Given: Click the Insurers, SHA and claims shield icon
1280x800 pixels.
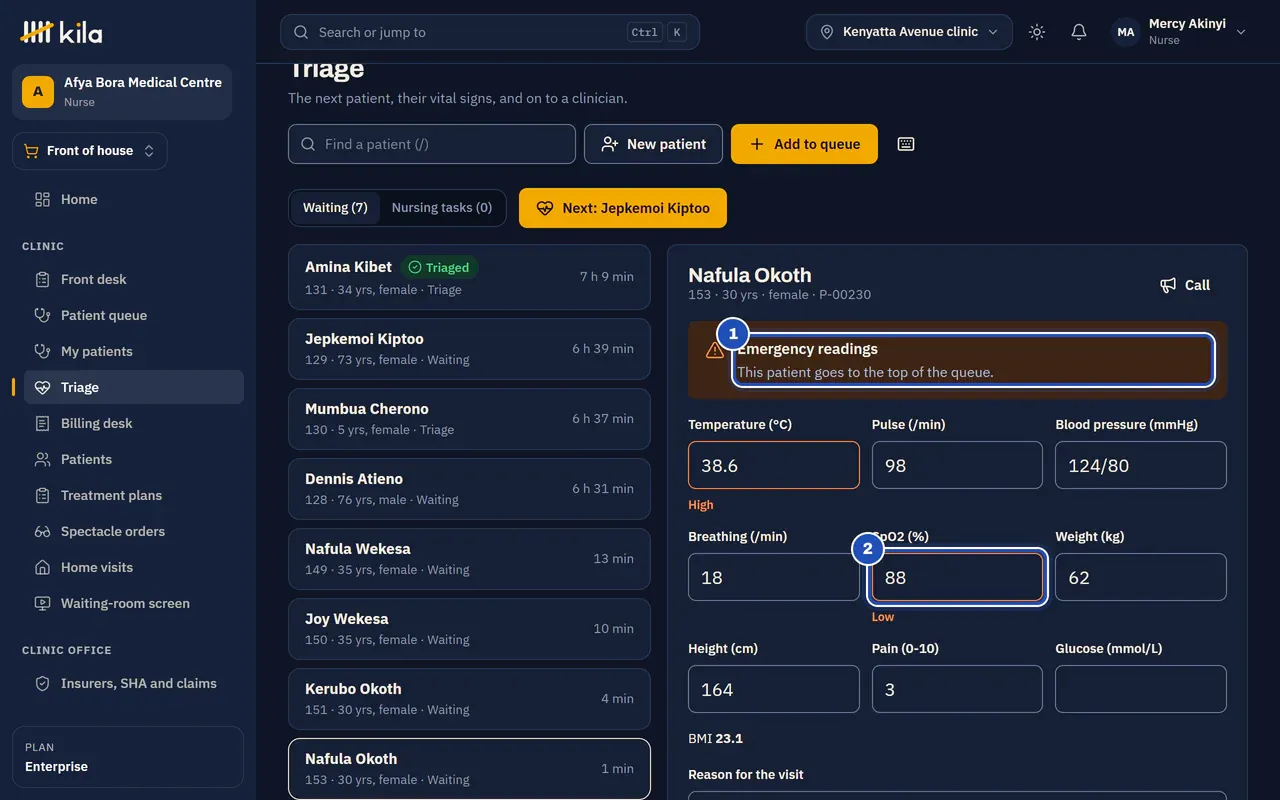Looking at the screenshot, I should click(x=42, y=683).
